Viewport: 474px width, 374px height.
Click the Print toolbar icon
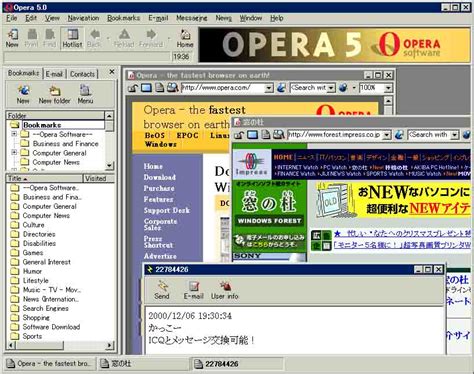pos(31,38)
